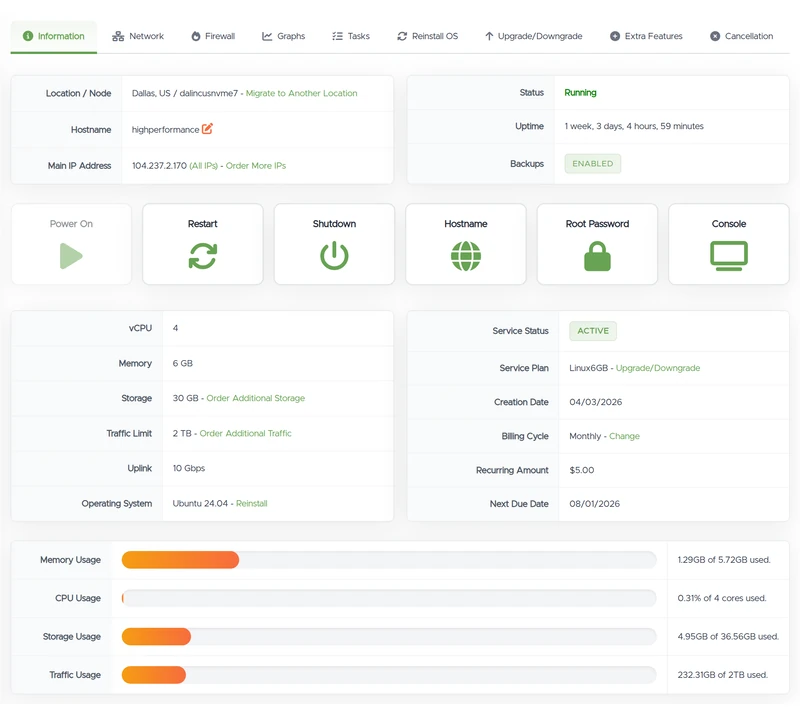Click 232.31GB of 2TB used text
This screenshot has width=800, height=717.
coord(722,675)
